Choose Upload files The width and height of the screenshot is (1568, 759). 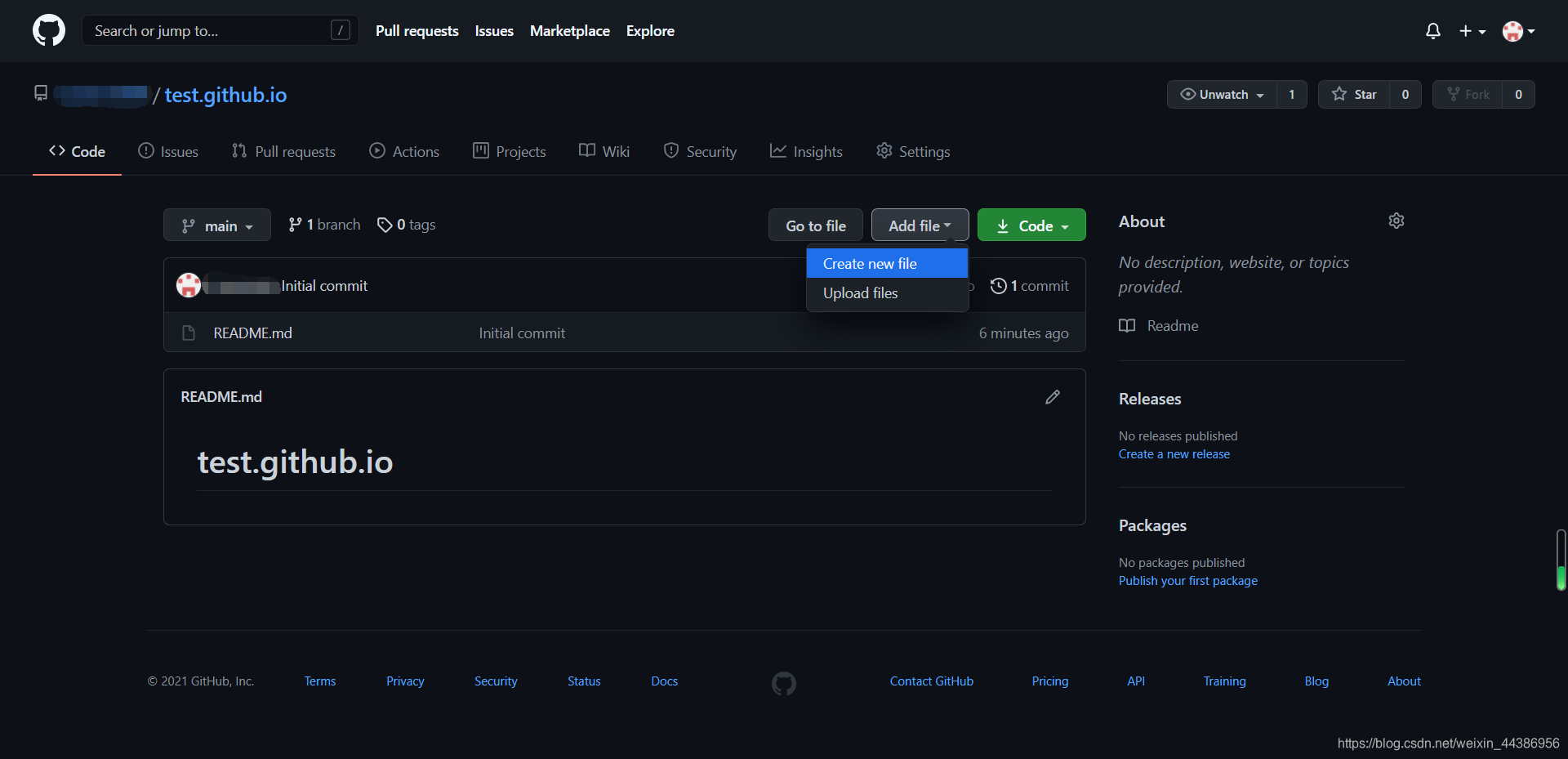click(x=888, y=293)
